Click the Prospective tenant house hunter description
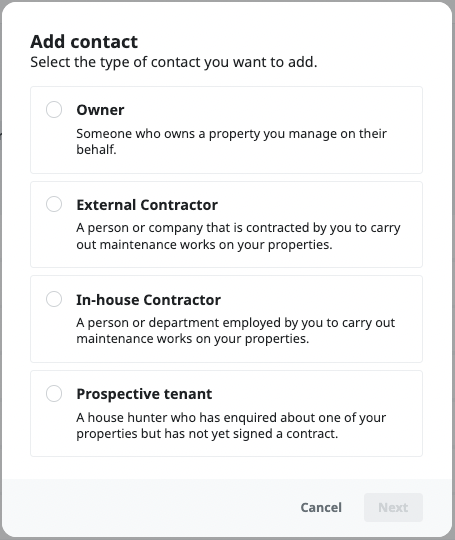The height and width of the screenshot is (540, 455). (x=231, y=425)
